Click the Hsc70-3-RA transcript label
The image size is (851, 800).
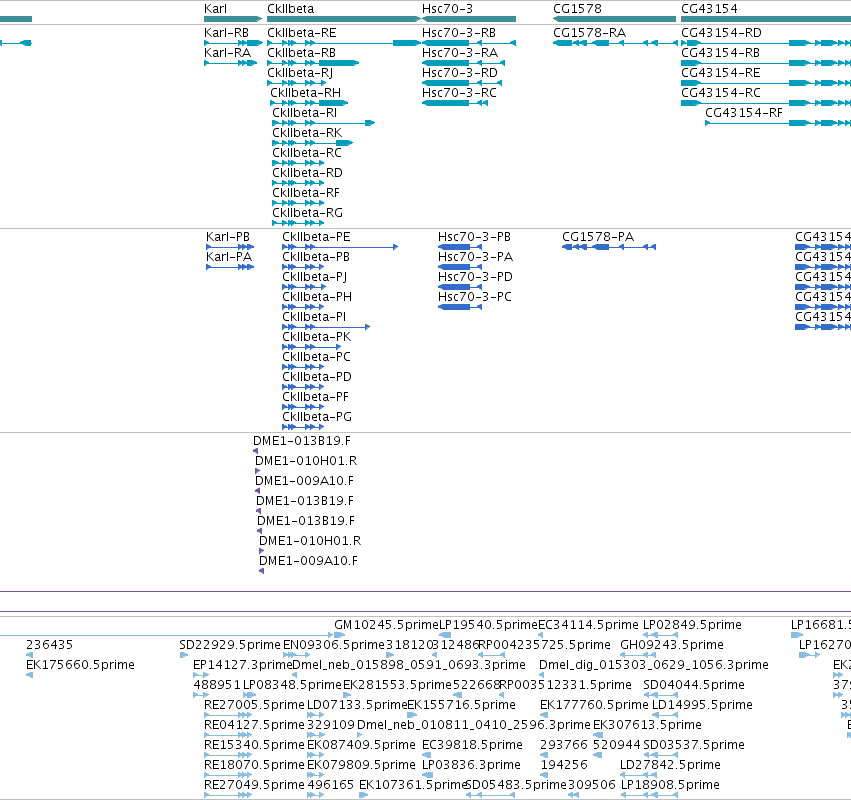click(460, 53)
